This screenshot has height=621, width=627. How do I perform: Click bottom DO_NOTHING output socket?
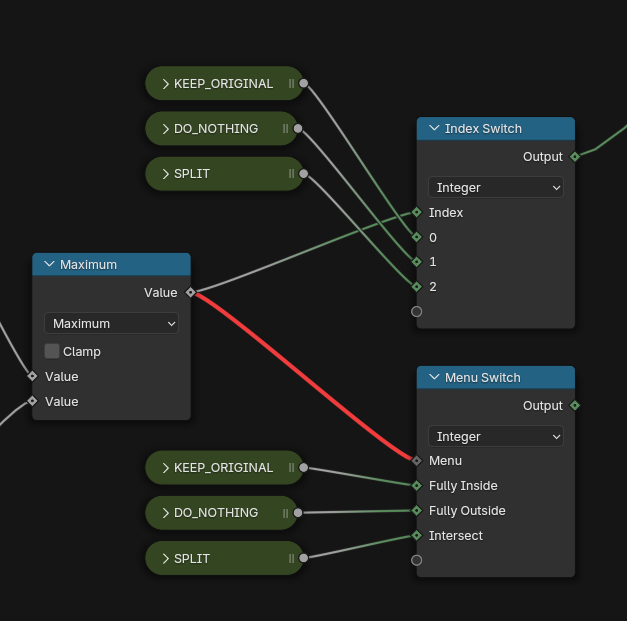298,513
